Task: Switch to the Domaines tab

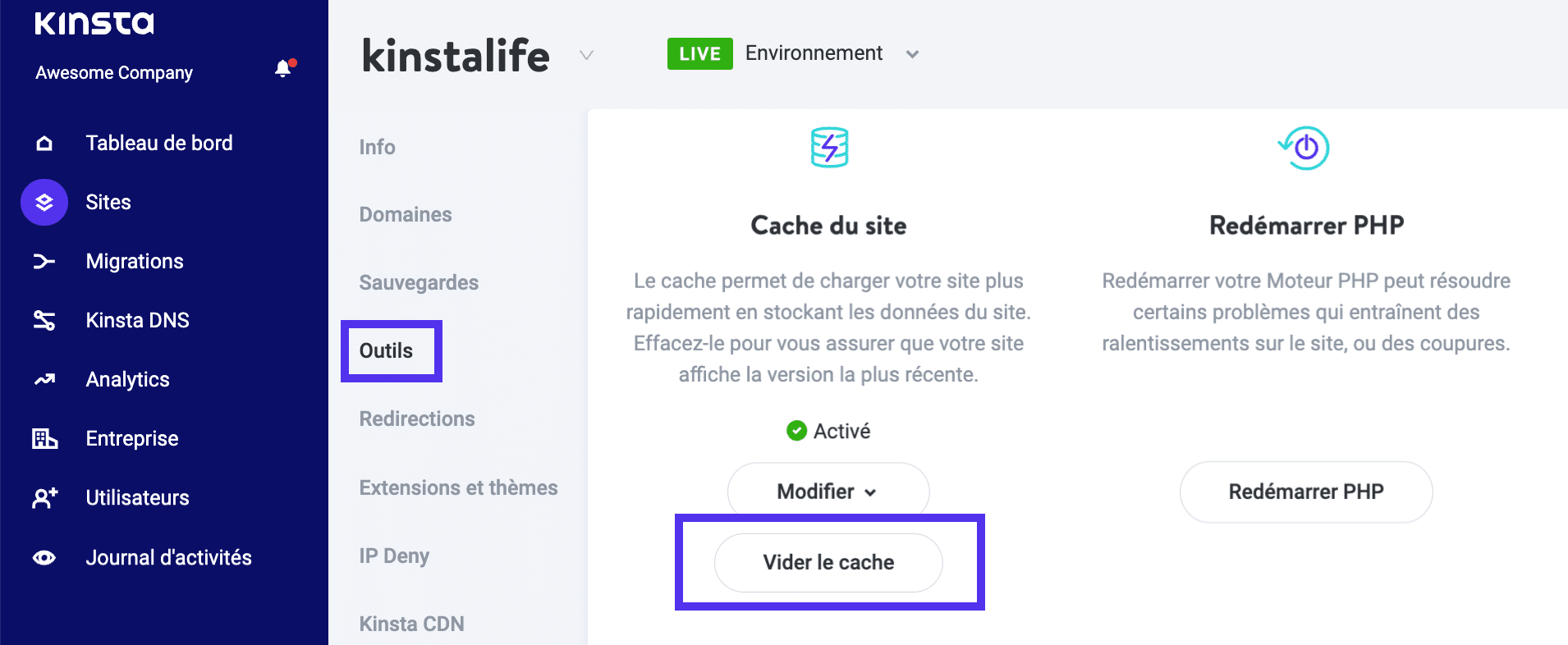Action: [405, 214]
